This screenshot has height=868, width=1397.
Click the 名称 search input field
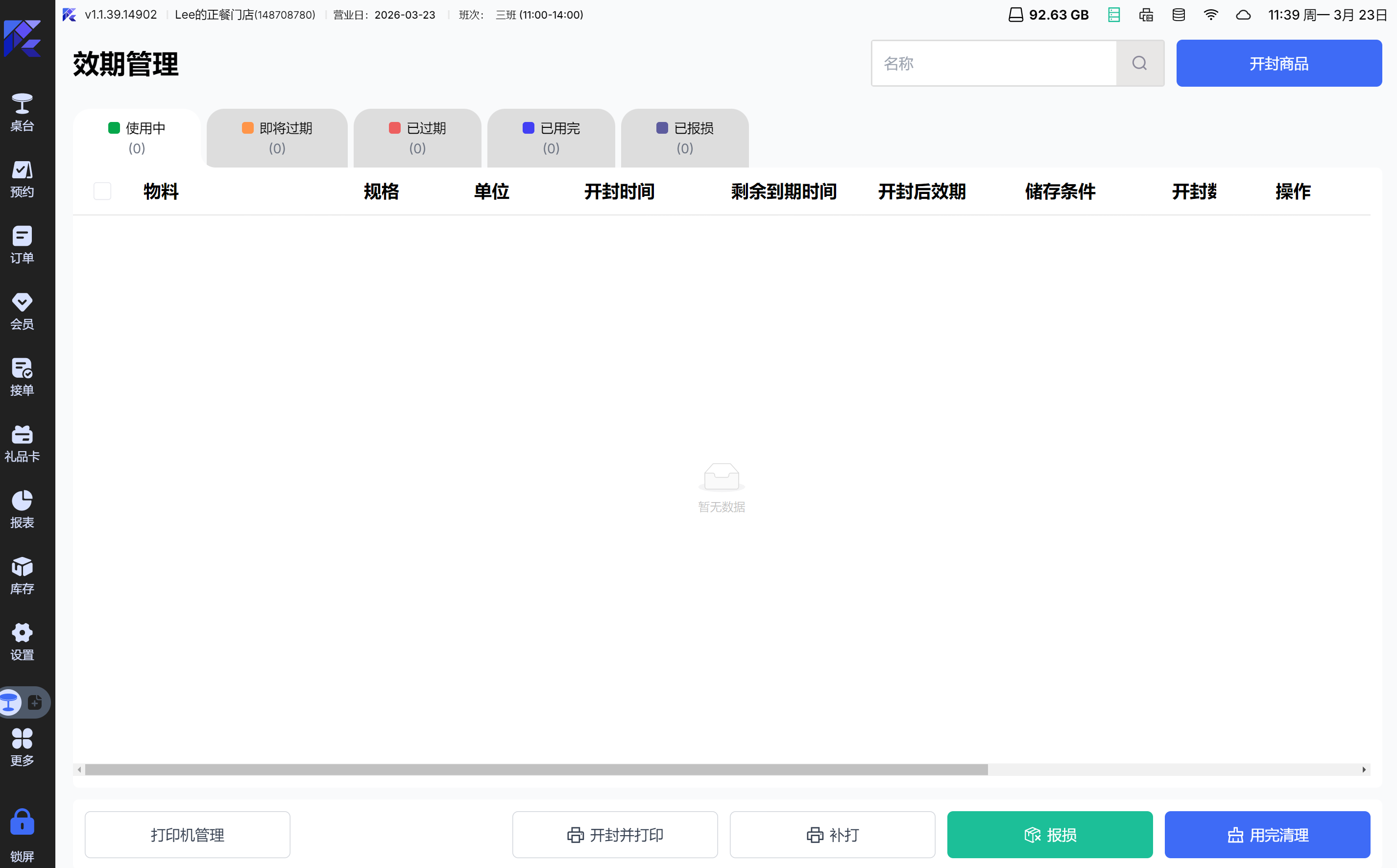pos(994,63)
